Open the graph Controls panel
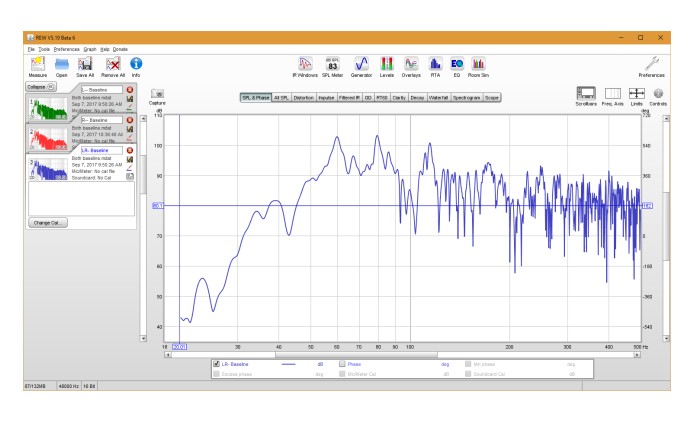 click(659, 95)
